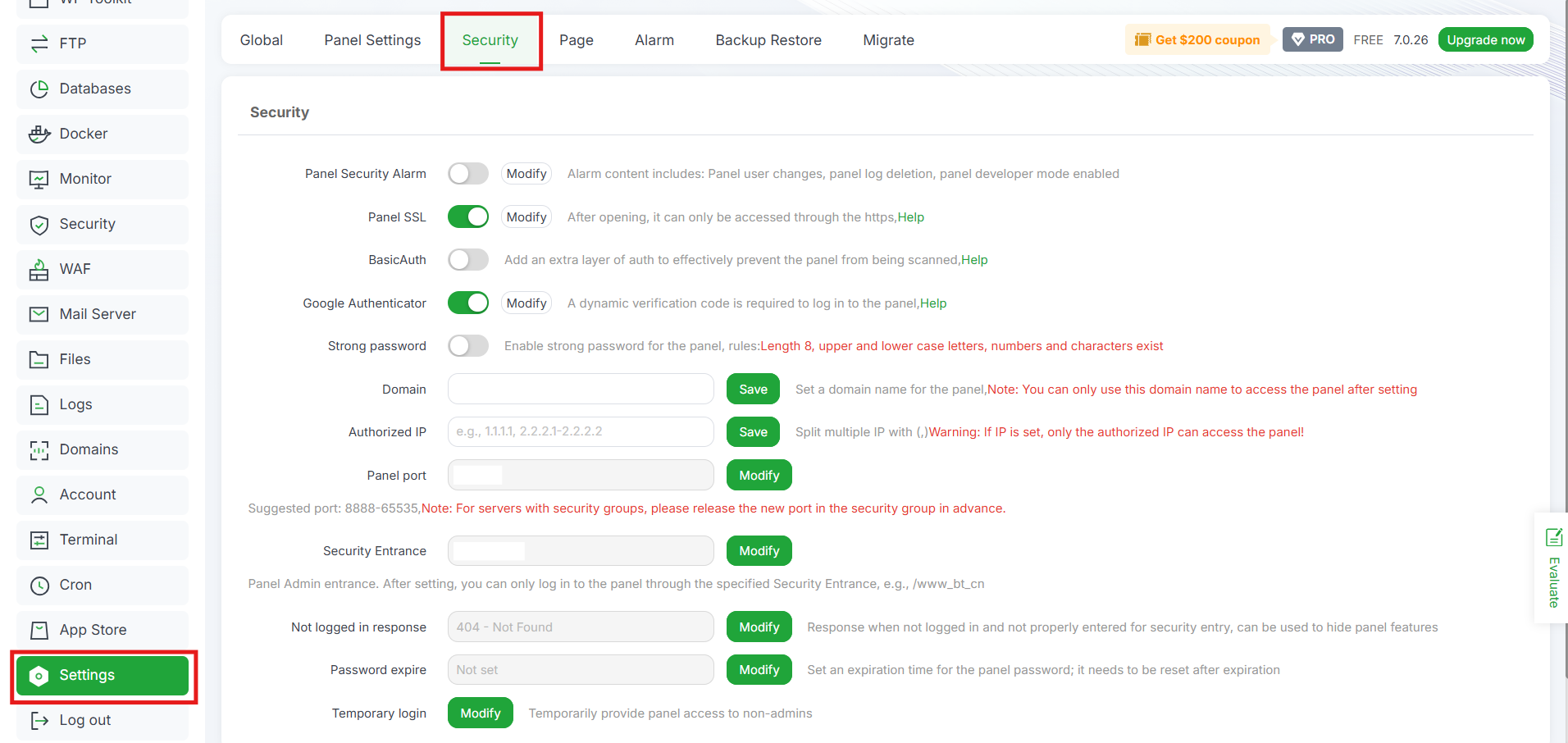Click the Account person icon
Viewport: 1568px width, 743px height.
pos(39,495)
